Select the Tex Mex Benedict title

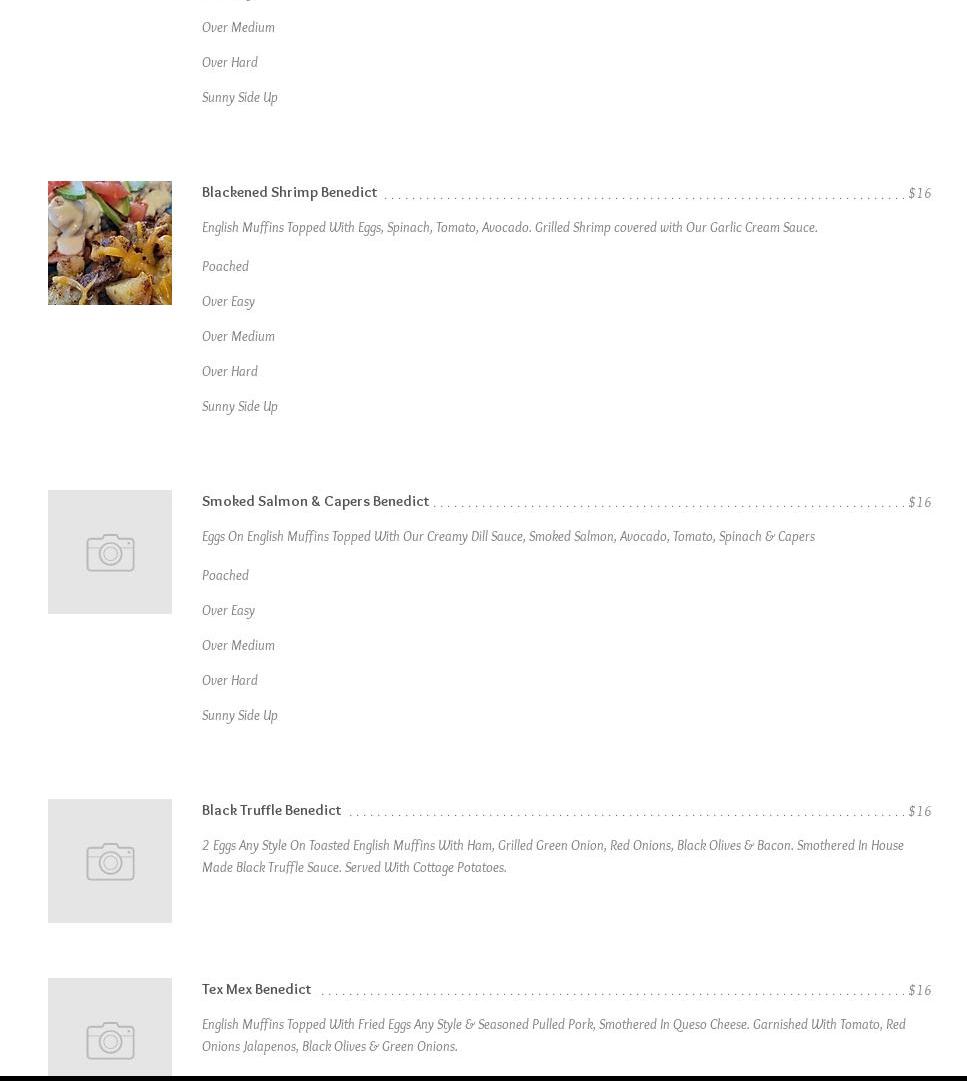coord(256,989)
